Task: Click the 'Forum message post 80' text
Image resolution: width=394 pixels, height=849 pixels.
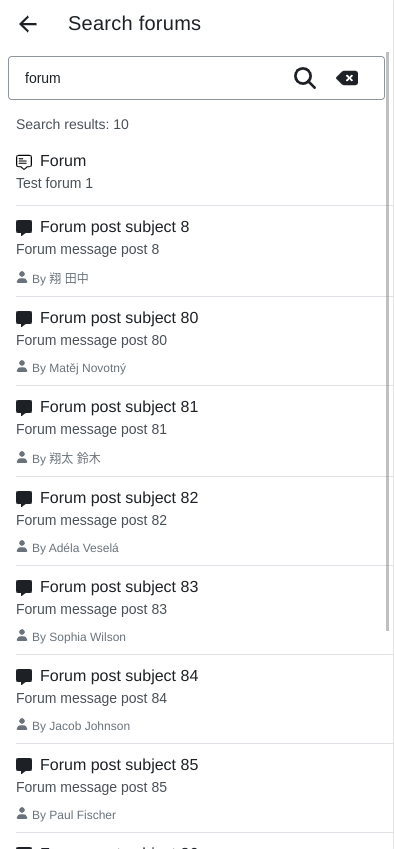Action: click(91, 340)
